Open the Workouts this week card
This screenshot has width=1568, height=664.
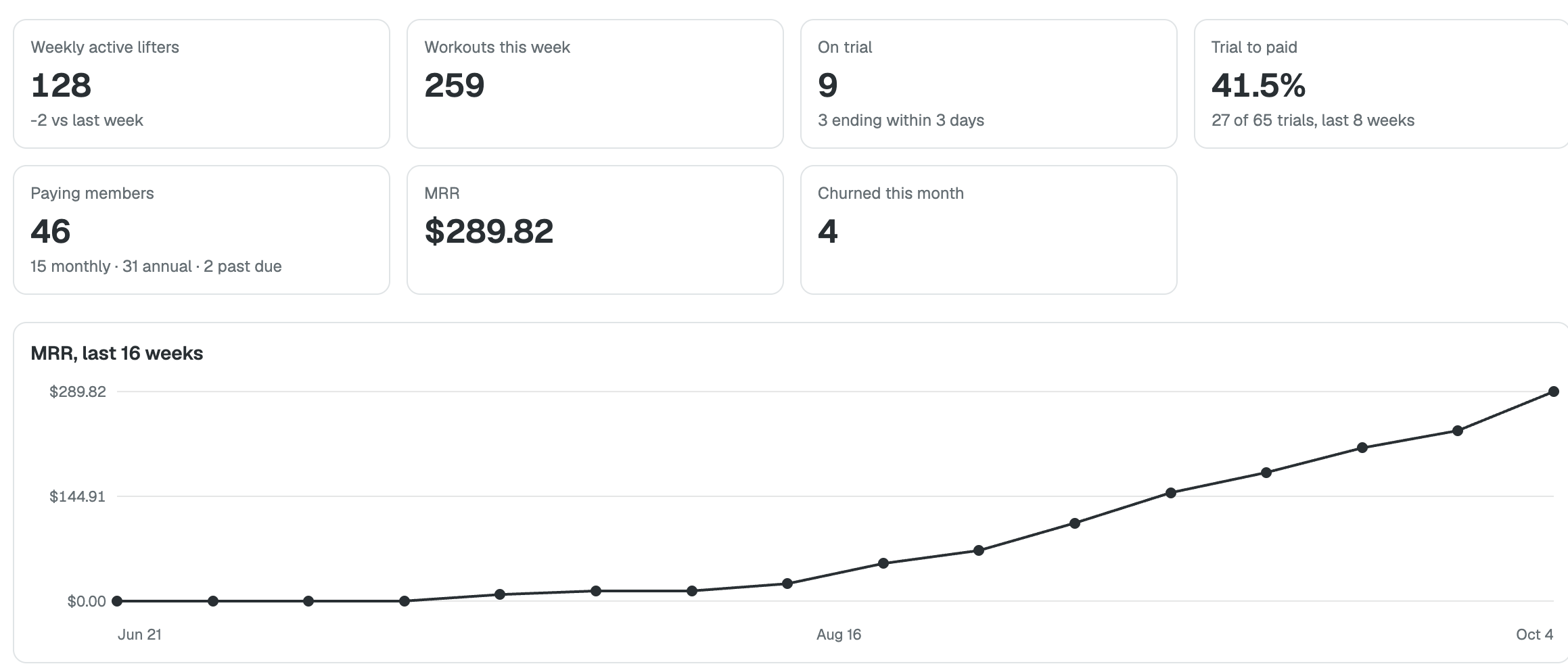(595, 84)
